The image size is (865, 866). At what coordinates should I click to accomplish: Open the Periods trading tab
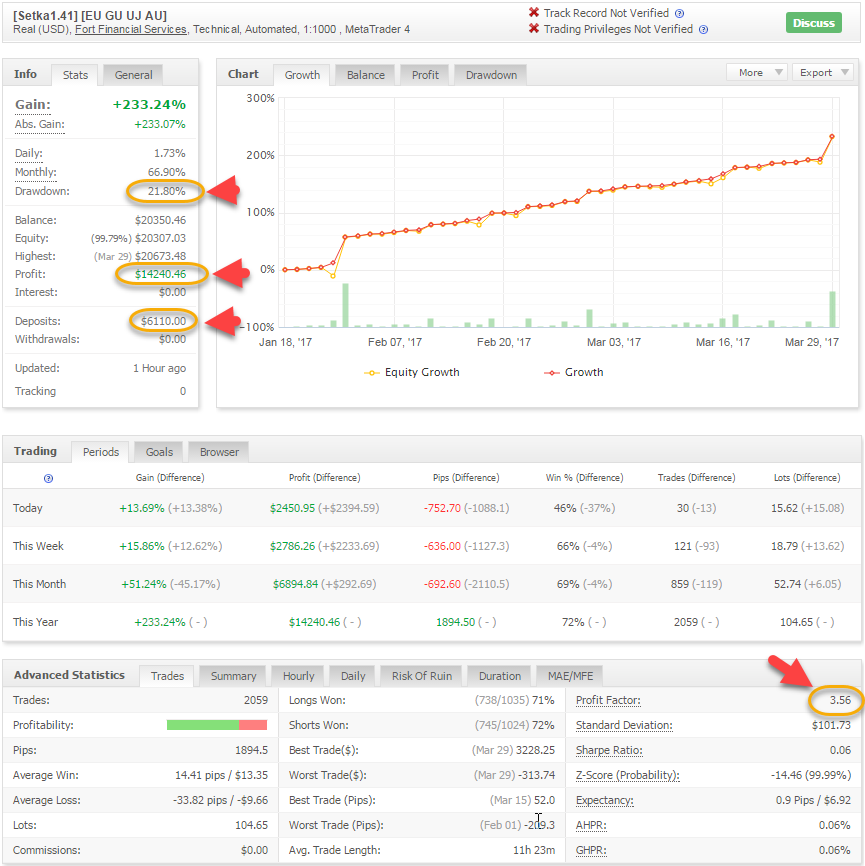[101, 452]
